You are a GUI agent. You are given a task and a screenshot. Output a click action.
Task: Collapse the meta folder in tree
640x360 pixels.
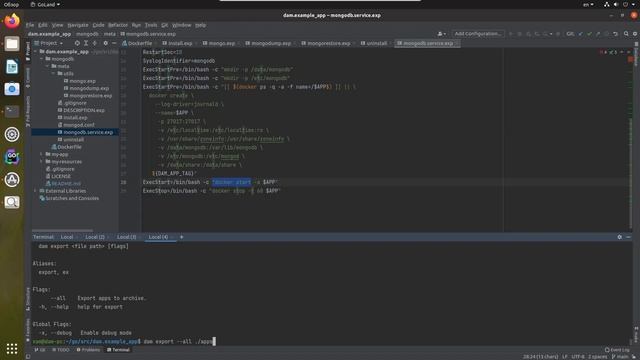48,66
